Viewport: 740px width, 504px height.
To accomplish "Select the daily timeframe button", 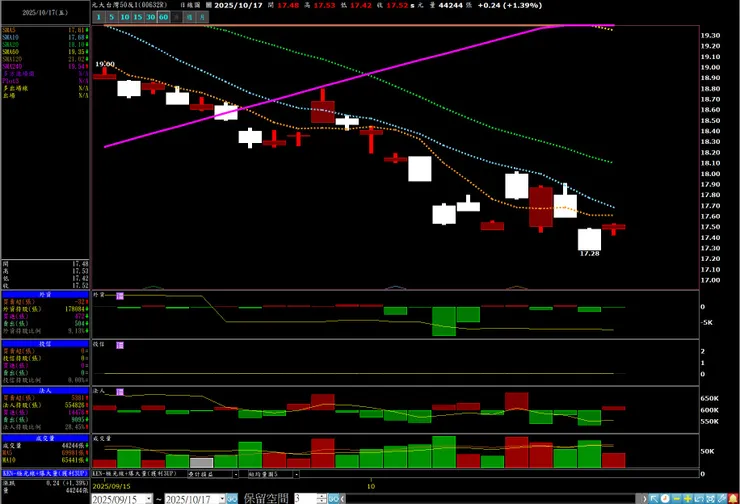I will pyautogui.click(x=177, y=17).
